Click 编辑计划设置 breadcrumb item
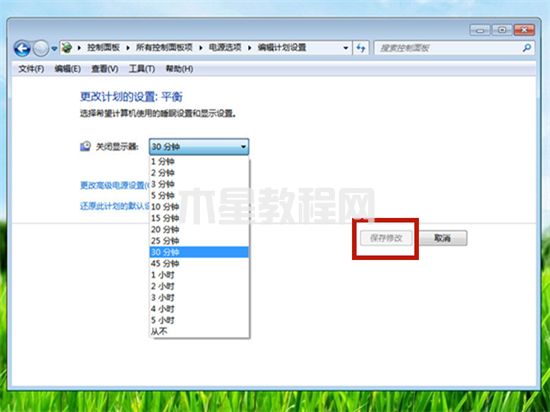Image resolution: width=550 pixels, height=412 pixels. click(282, 47)
